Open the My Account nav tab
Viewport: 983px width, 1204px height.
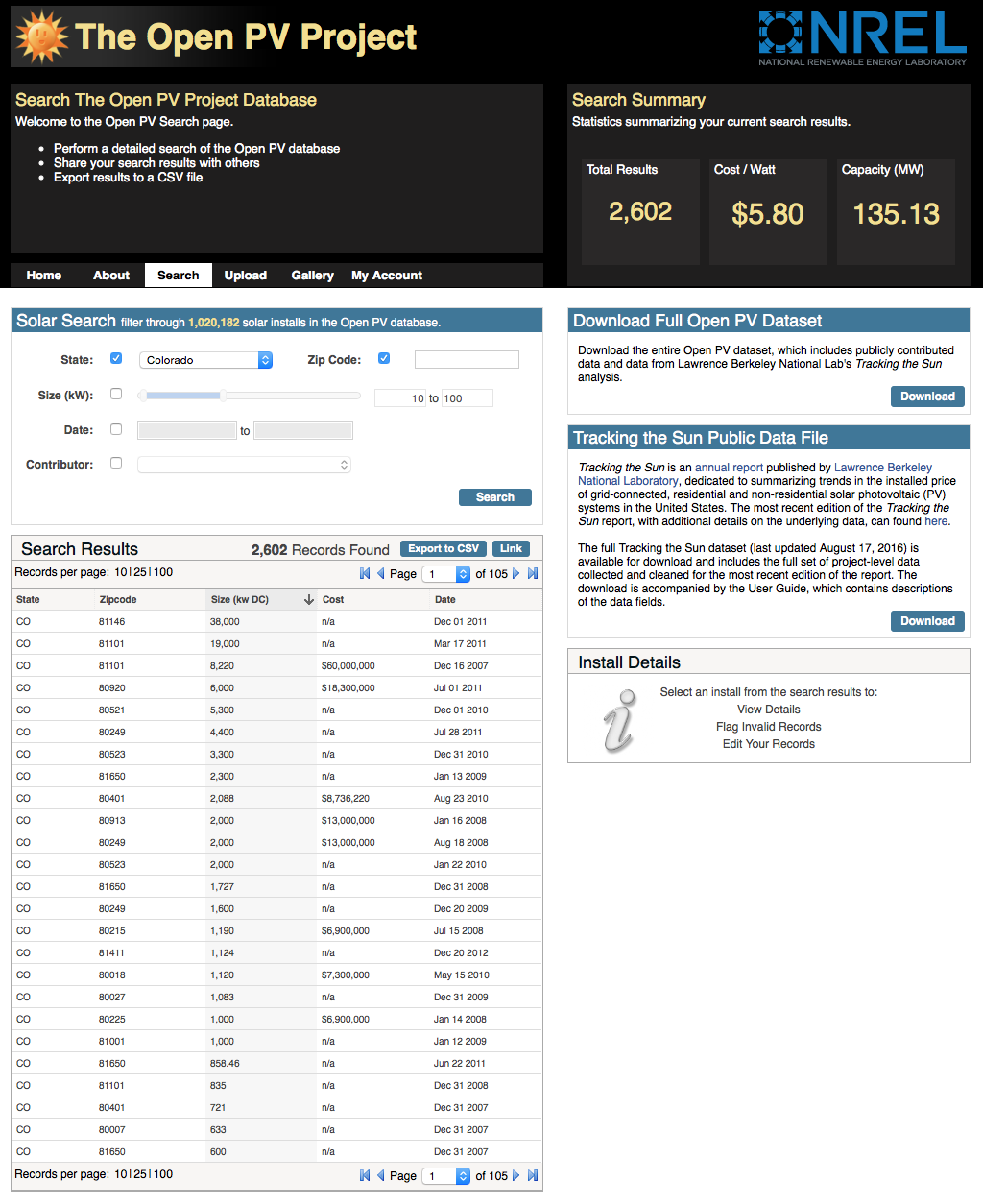[x=387, y=276]
